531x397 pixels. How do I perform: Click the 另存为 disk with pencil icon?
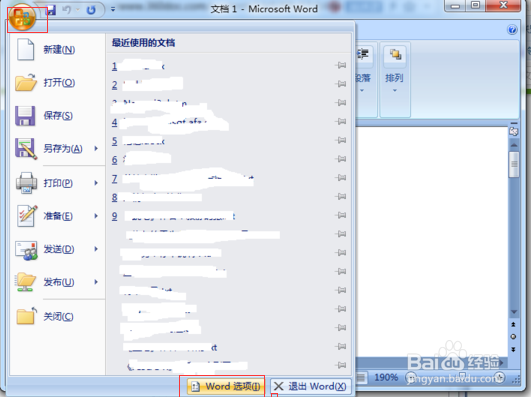pyautogui.click(x=26, y=149)
